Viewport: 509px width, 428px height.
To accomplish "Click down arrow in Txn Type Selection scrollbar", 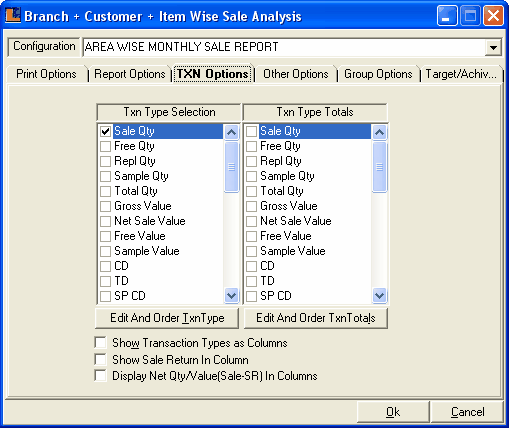I will coord(232,295).
